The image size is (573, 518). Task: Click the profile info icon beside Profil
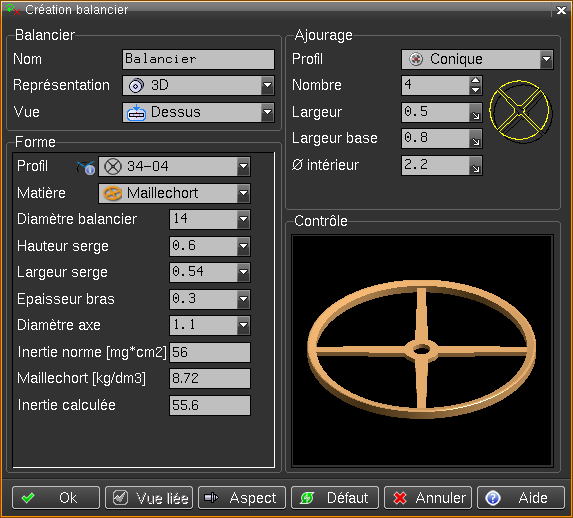coord(86,167)
